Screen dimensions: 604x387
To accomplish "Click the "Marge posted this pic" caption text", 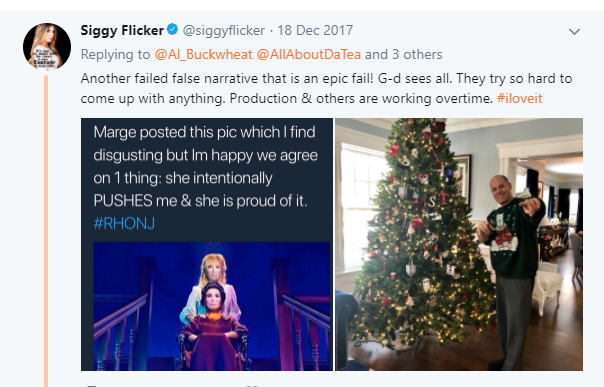I will (205, 166).
